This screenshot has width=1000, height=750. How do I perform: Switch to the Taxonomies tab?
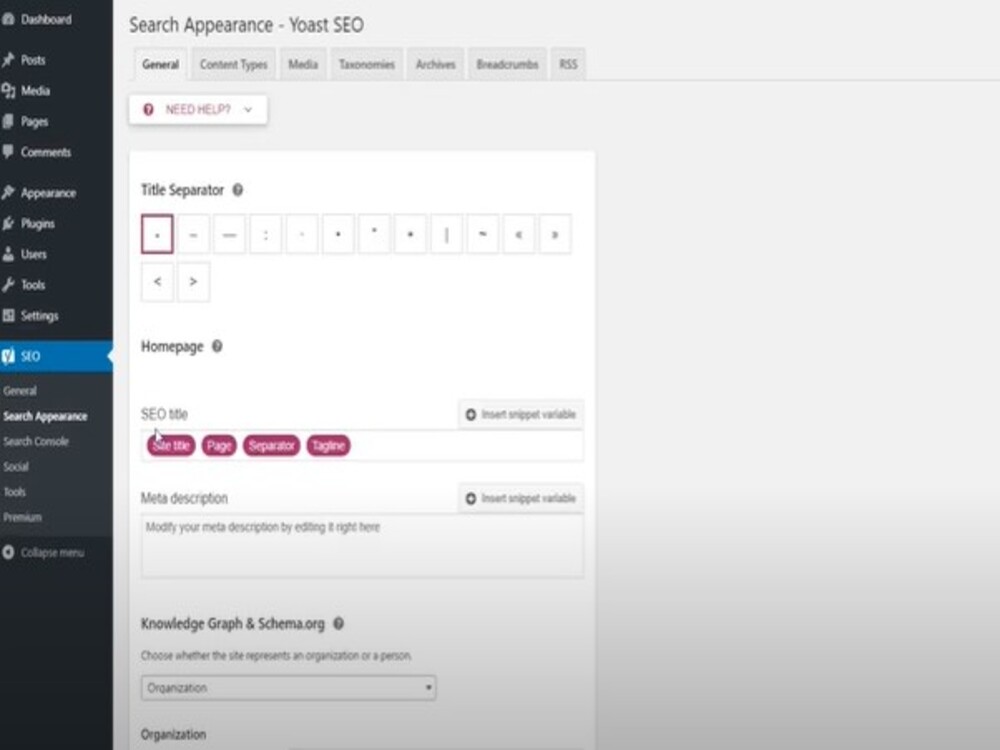pos(366,63)
